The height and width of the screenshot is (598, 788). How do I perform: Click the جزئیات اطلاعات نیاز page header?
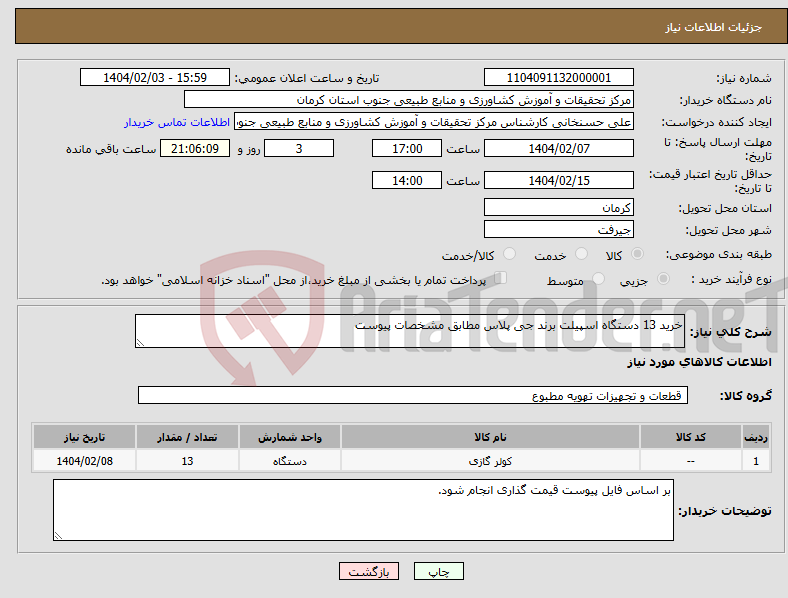[713, 27]
